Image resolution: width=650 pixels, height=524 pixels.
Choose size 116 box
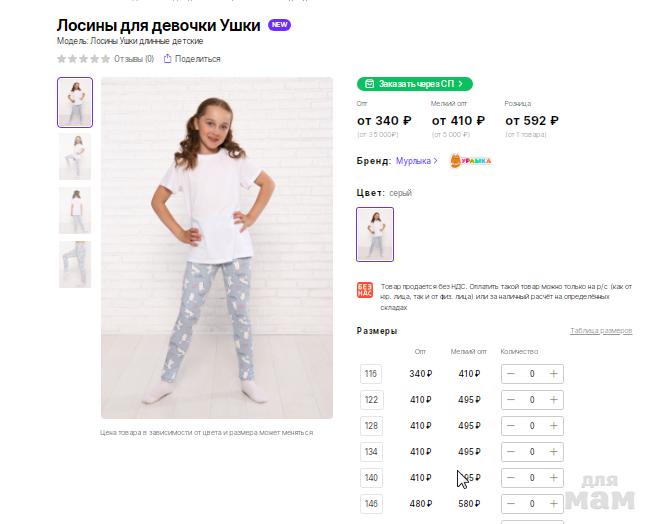point(371,374)
